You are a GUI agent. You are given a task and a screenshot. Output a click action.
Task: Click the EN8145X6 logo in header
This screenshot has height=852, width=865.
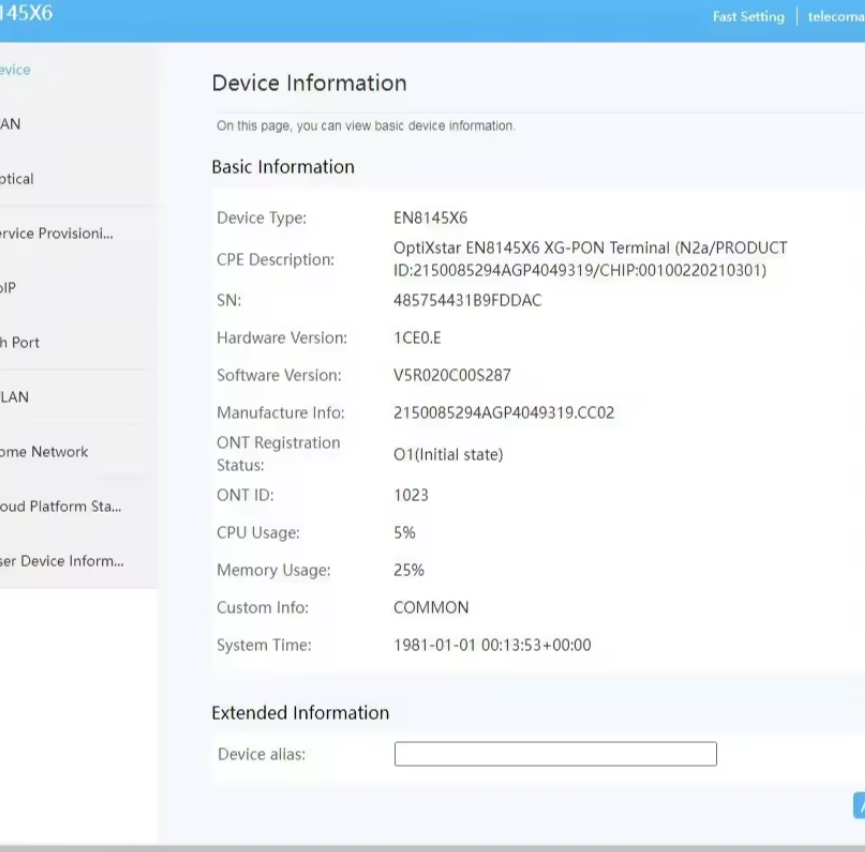[26, 14]
